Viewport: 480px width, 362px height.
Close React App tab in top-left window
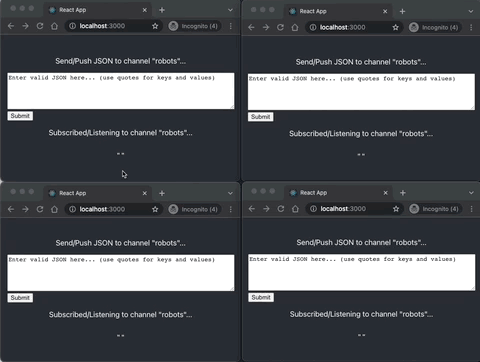(145, 10)
